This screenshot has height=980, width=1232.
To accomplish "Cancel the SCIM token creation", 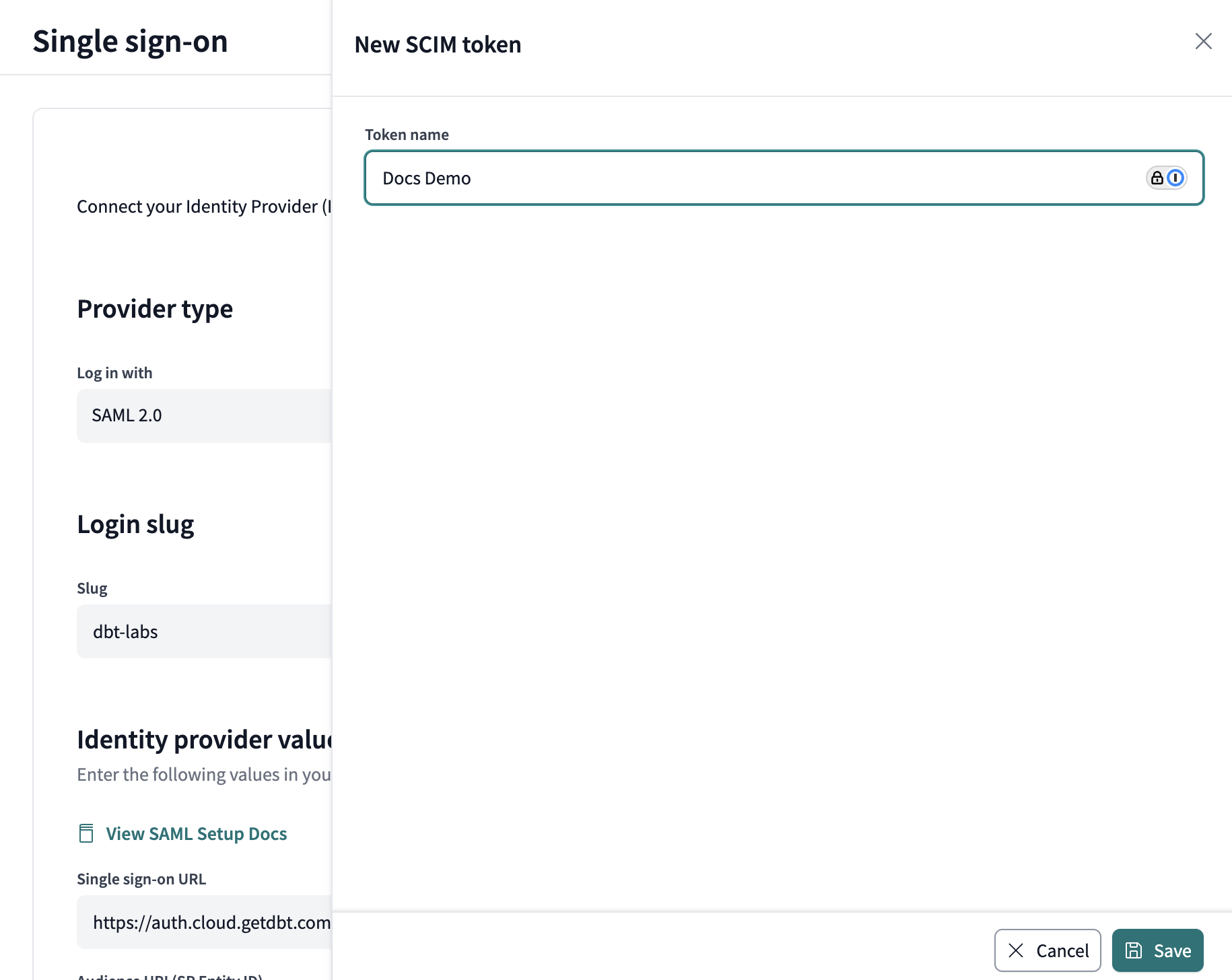I will click(1048, 950).
